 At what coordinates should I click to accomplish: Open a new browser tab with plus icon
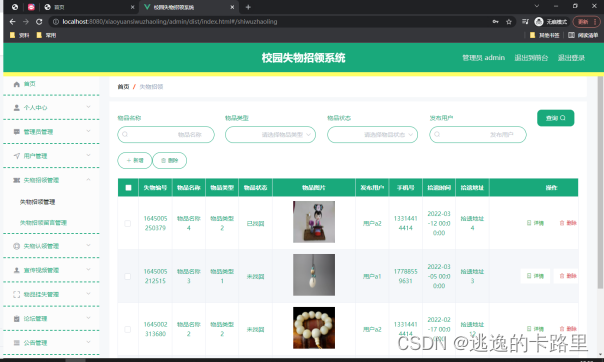click(248, 7)
